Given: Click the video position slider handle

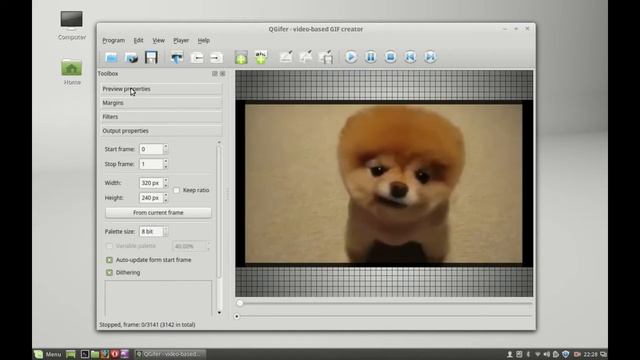Looking at the screenshot, I should pyautogui.click(x=240, y=303).
